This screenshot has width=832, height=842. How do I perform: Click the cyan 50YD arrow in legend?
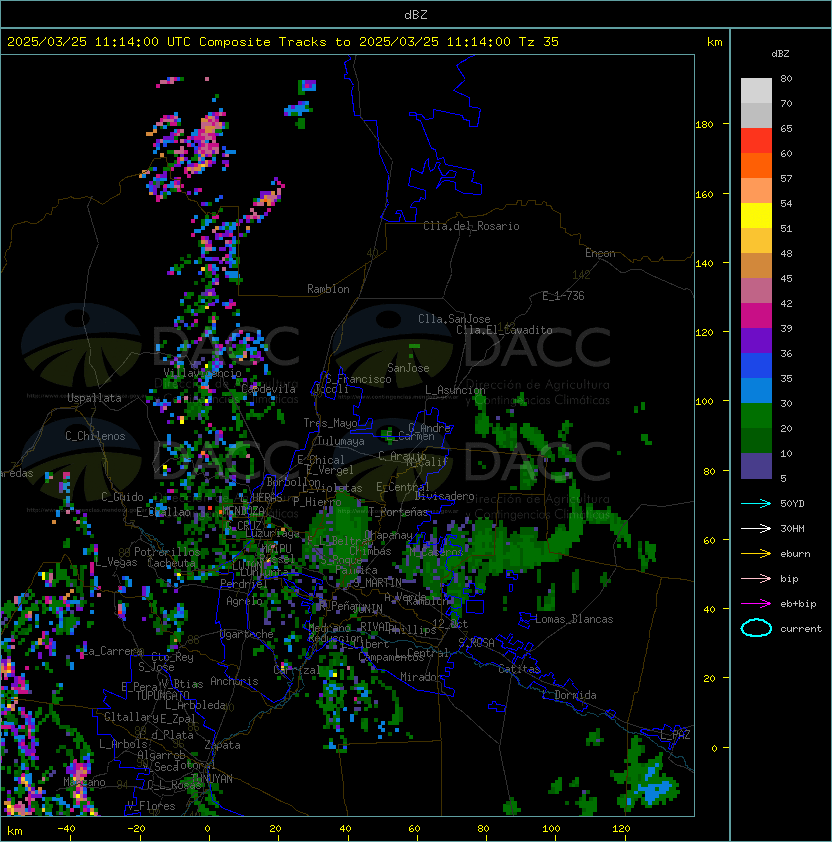point(756,503)
